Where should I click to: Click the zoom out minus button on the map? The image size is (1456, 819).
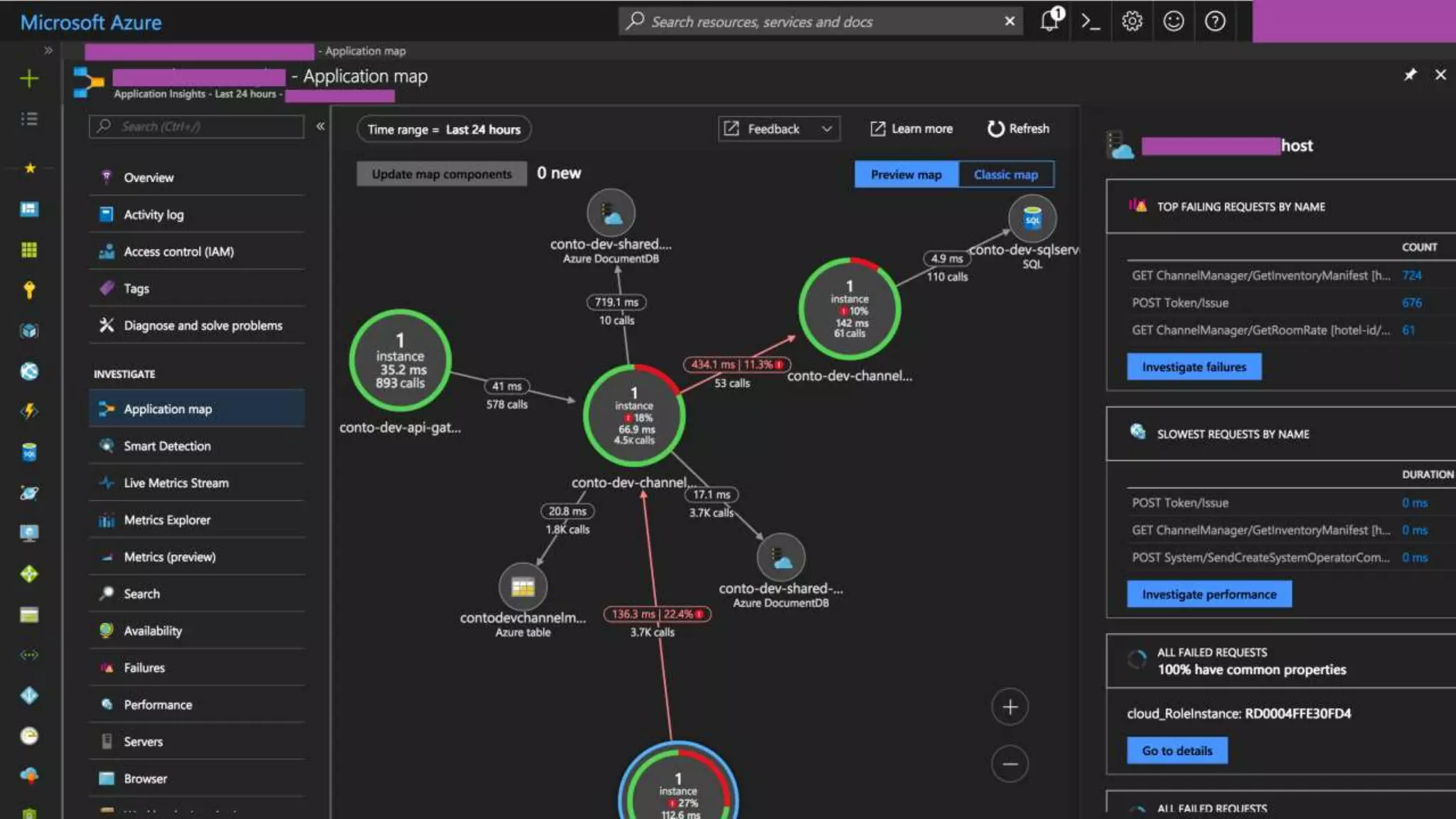1010,764
